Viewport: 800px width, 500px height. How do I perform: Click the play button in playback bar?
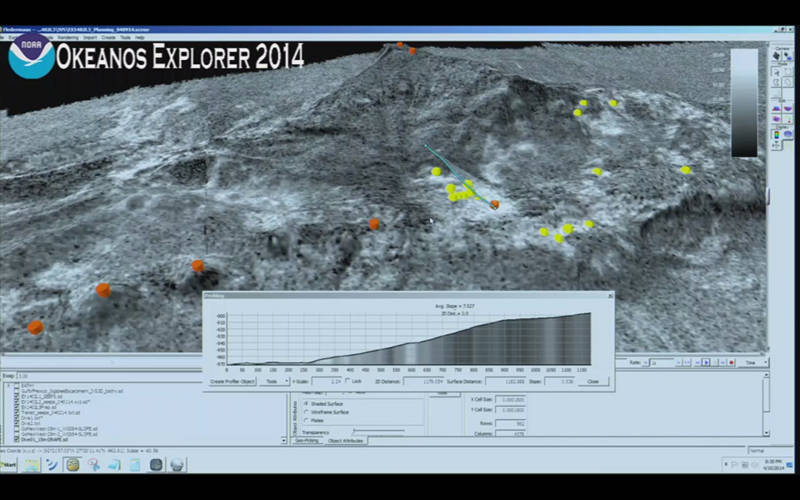coord(707,363)
